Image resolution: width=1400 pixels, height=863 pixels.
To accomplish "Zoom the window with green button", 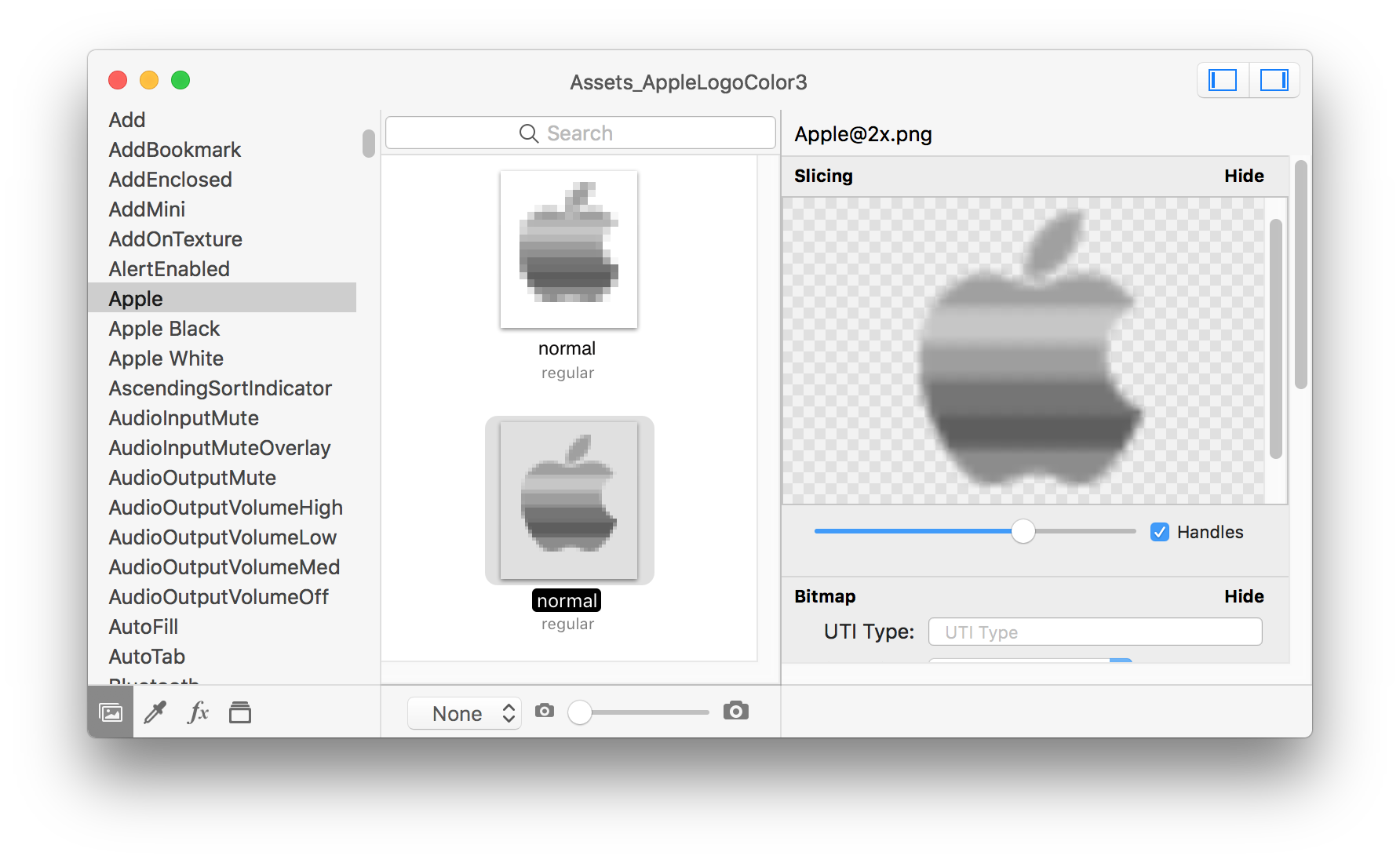I will [180, 80].
